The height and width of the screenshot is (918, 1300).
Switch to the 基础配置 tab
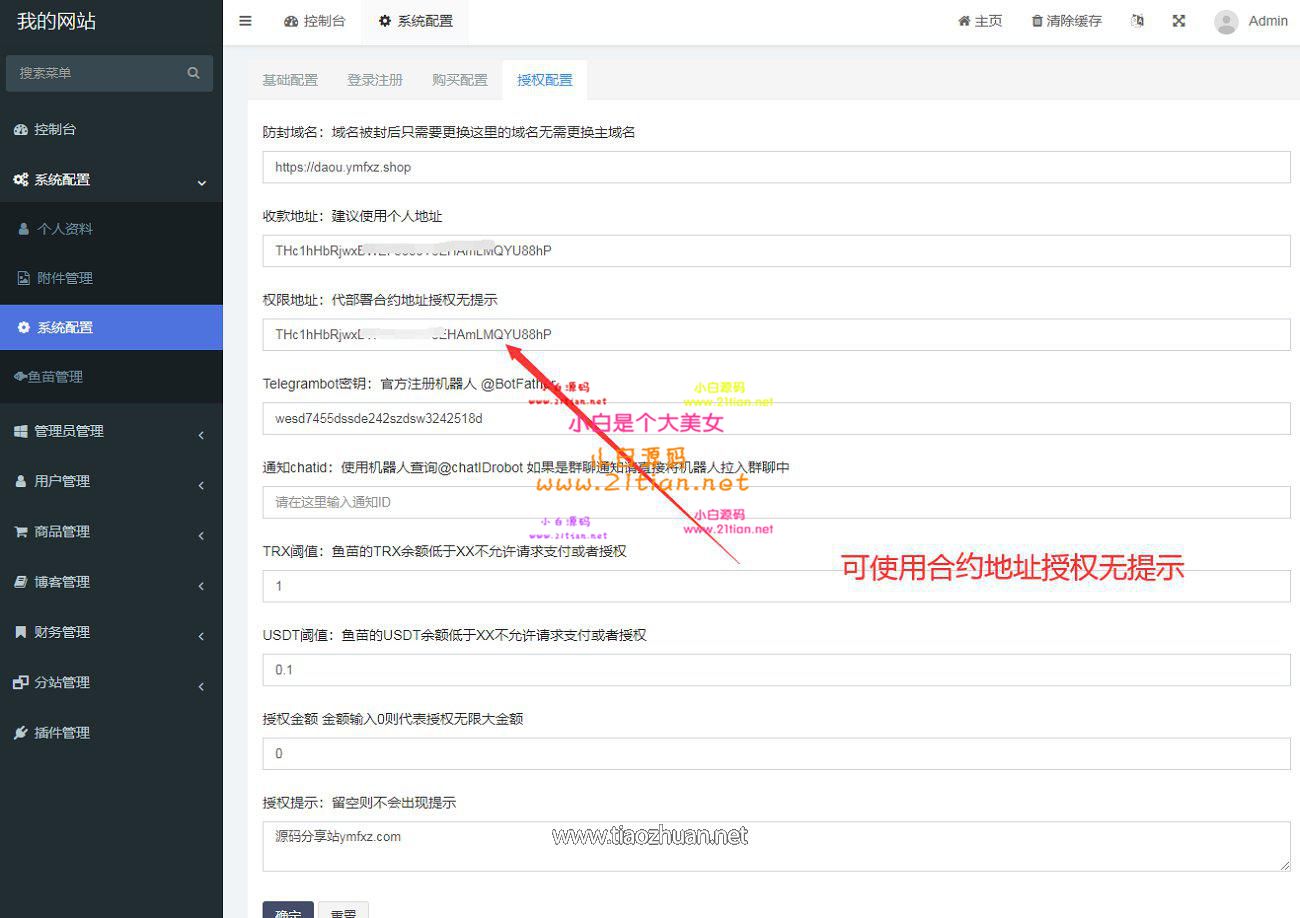(290, 80)
